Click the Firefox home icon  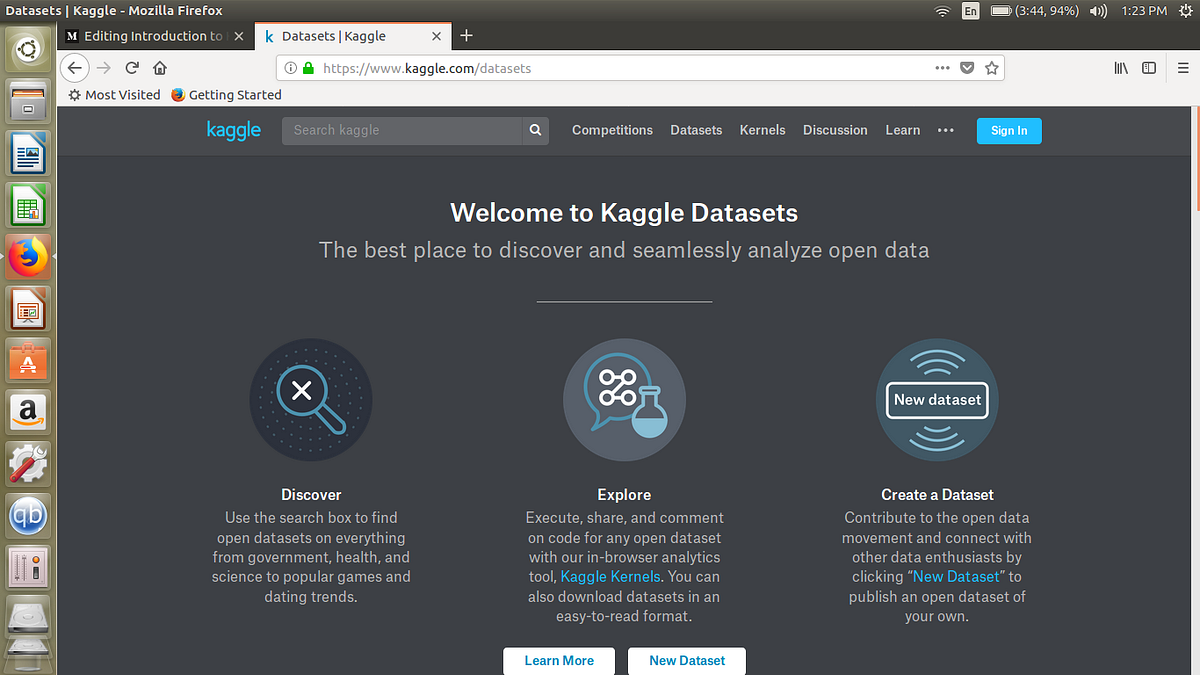(x=160, y=67)
